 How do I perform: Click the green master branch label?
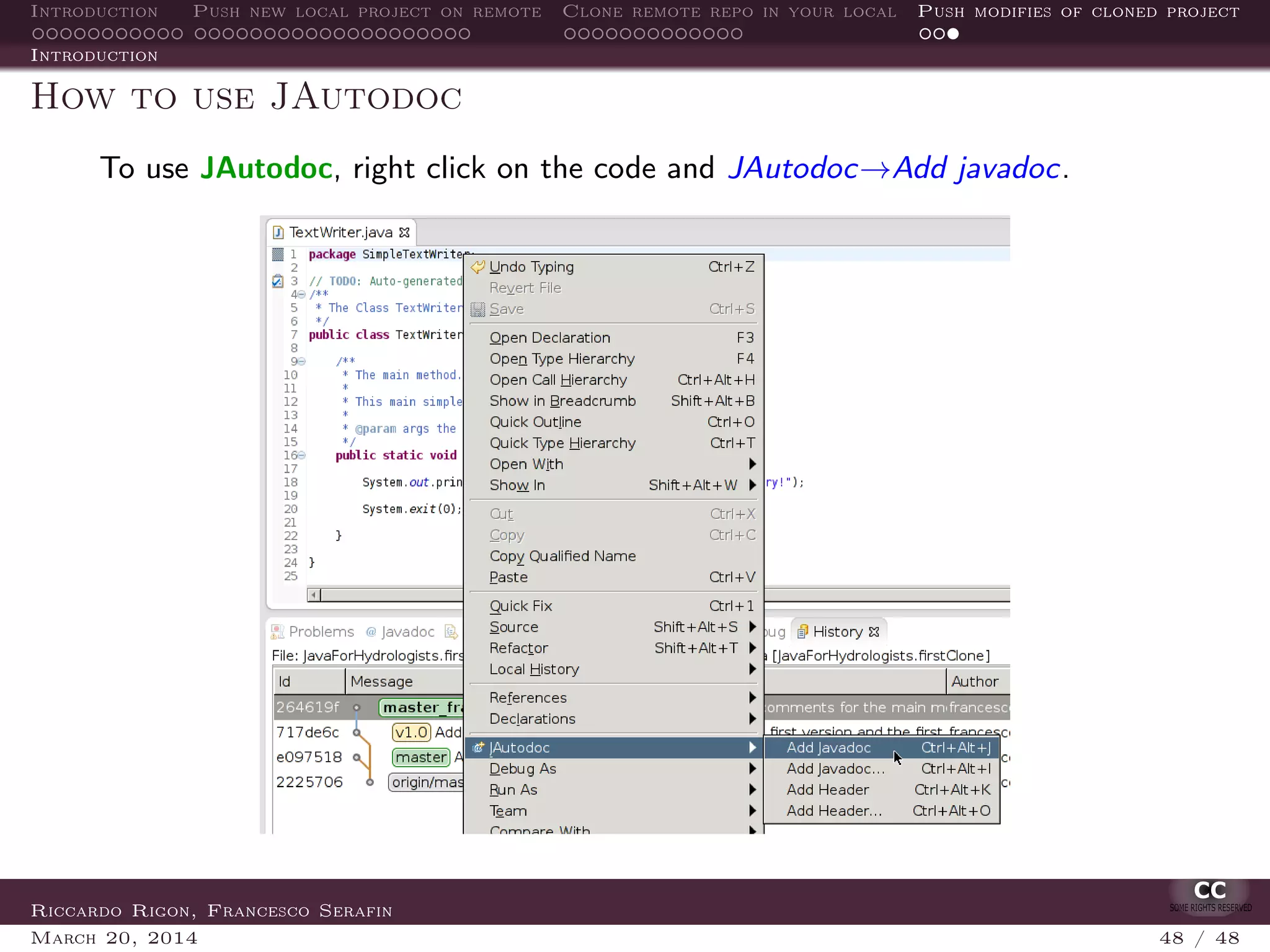pos(421,757)
